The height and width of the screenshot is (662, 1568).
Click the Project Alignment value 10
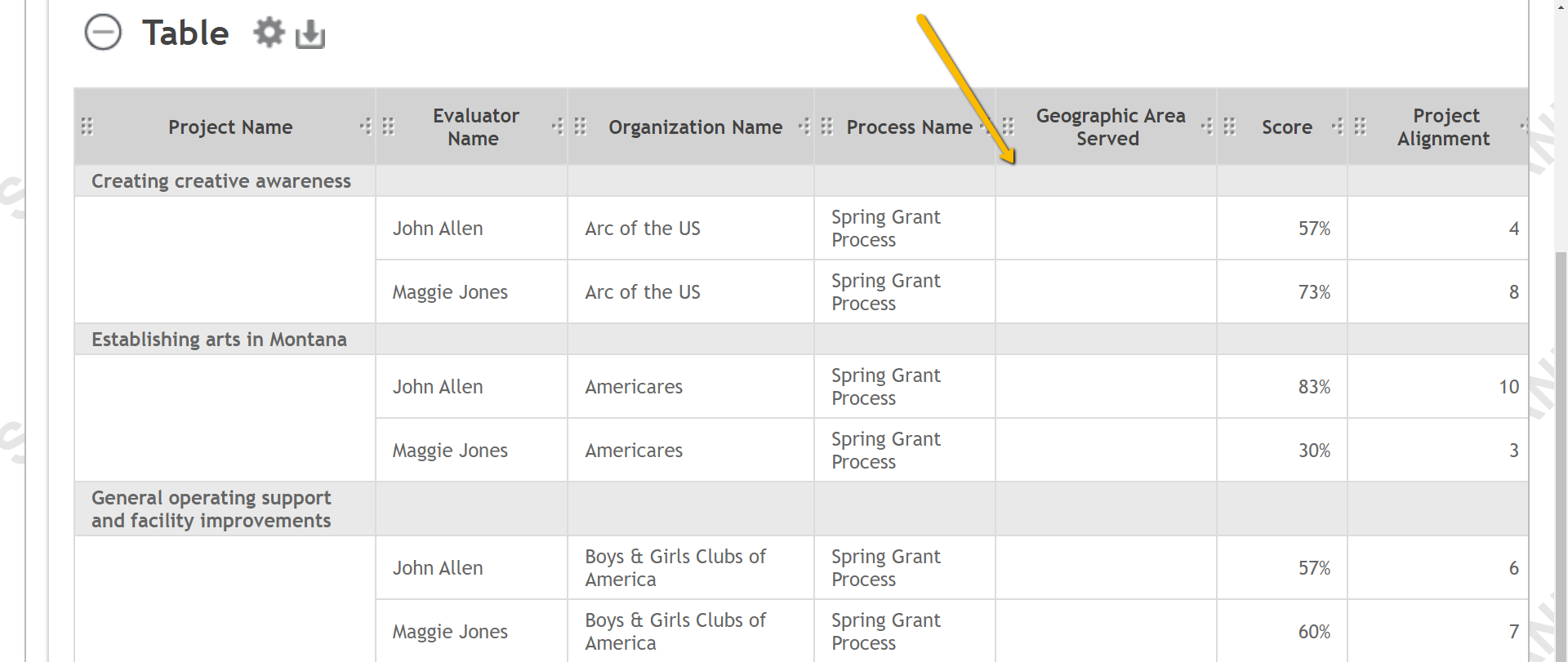click(x=1509, y=387)
